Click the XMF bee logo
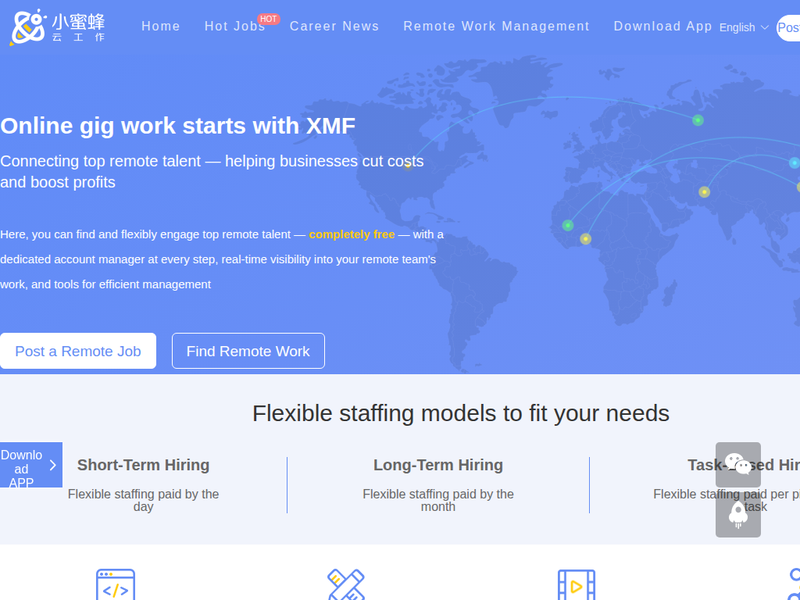 pos(57,27)
